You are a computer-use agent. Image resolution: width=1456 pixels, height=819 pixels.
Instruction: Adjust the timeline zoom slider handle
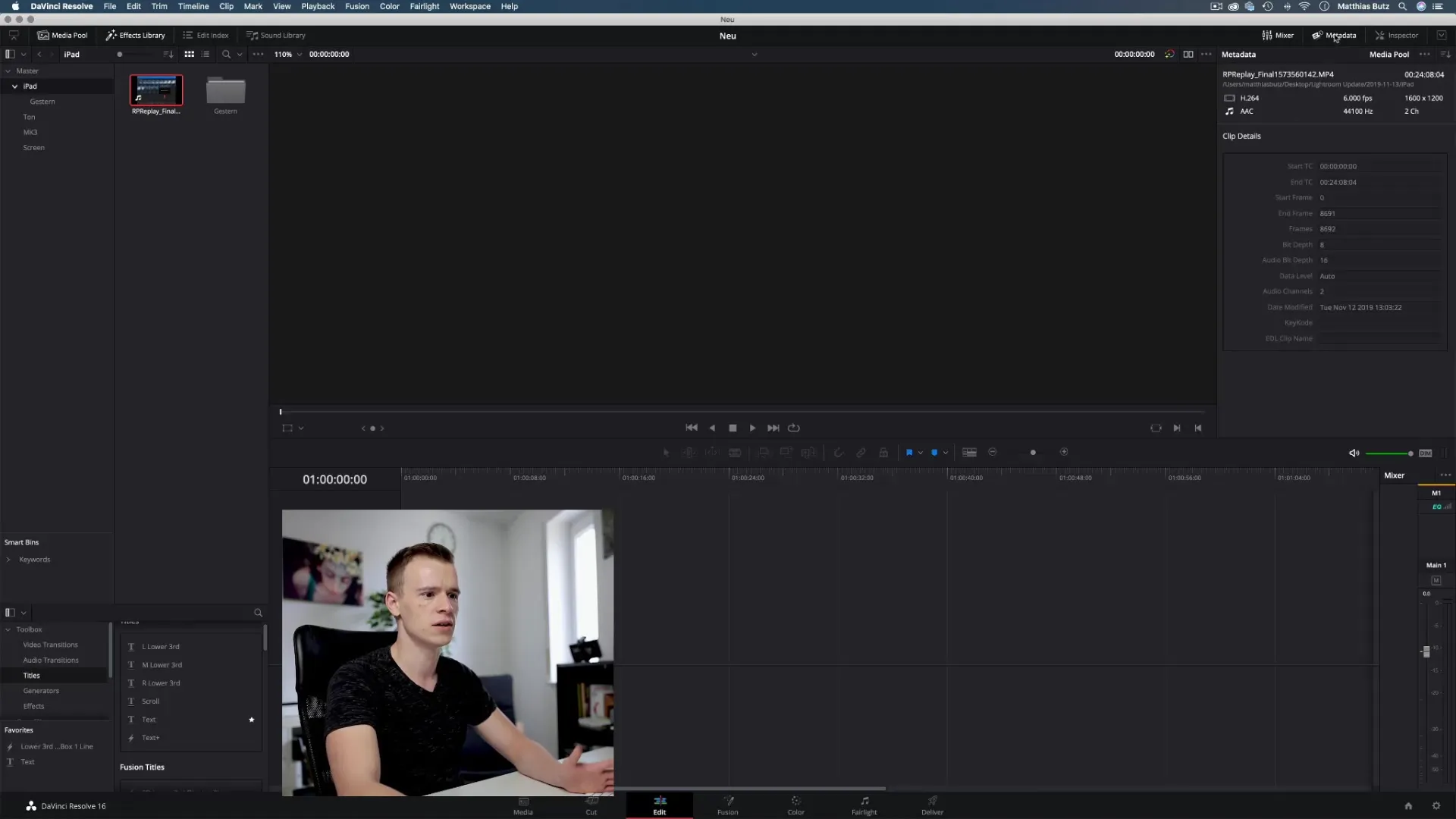(1033, 453)
